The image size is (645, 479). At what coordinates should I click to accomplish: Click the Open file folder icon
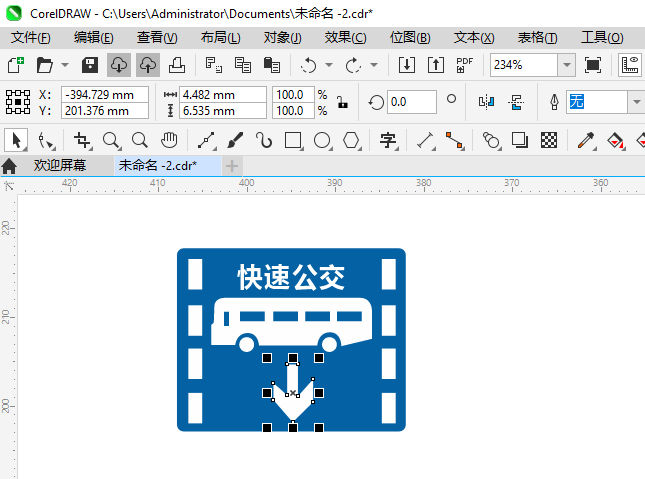click(44, 65)
